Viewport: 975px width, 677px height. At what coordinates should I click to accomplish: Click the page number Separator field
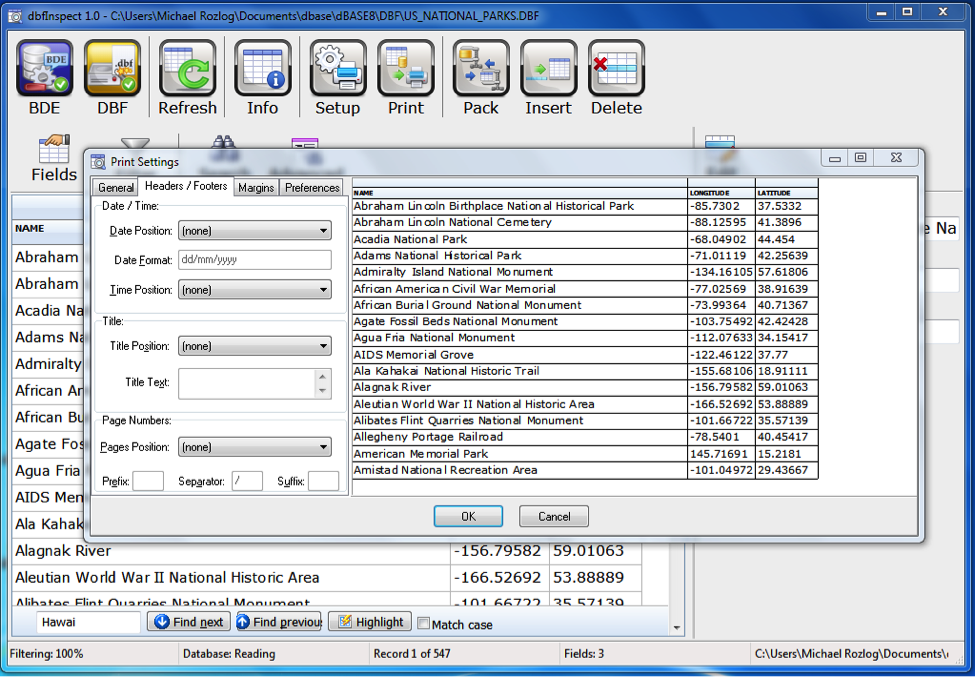tap(247, 481)
